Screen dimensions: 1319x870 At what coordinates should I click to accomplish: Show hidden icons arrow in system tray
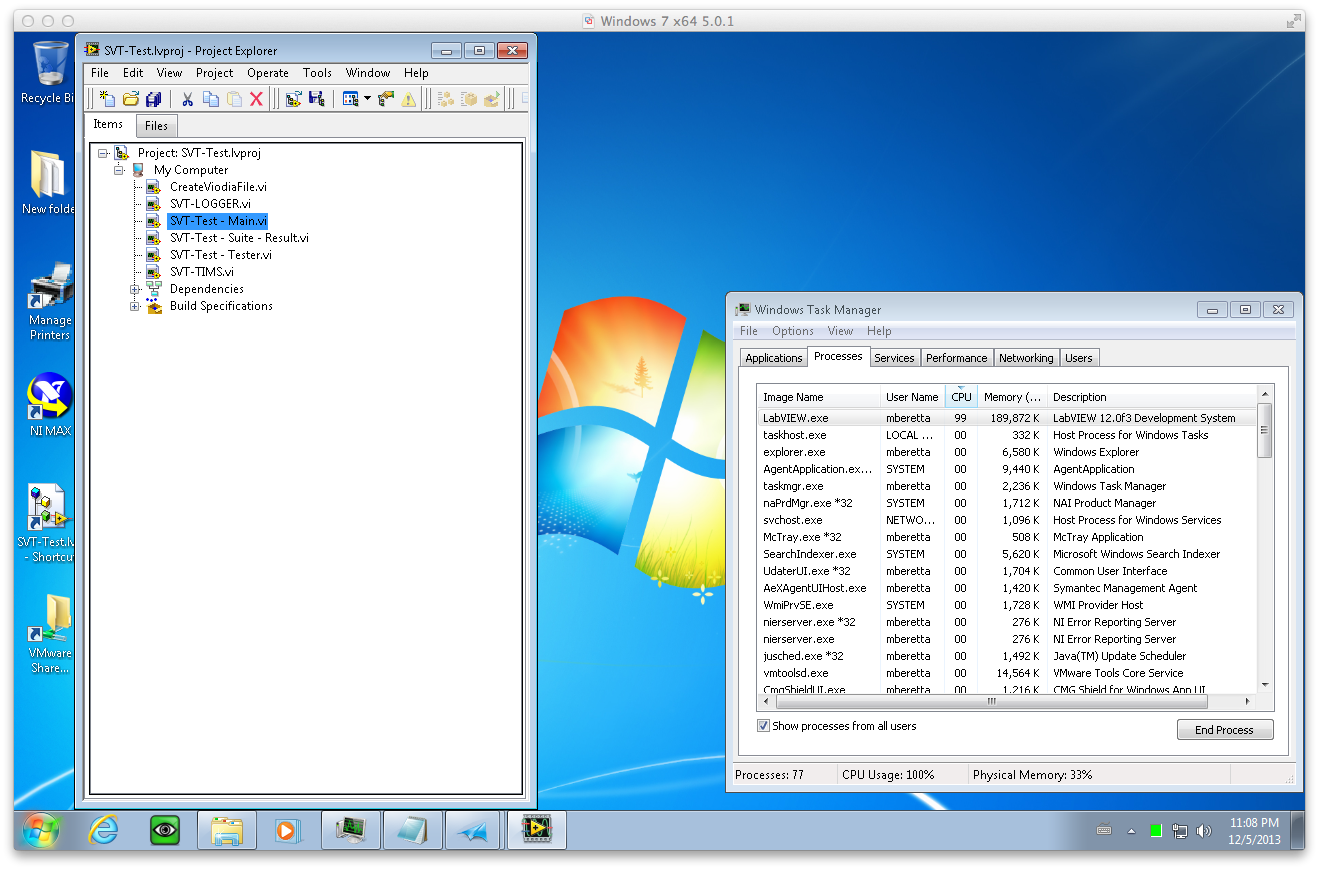tap(1131, 830)
